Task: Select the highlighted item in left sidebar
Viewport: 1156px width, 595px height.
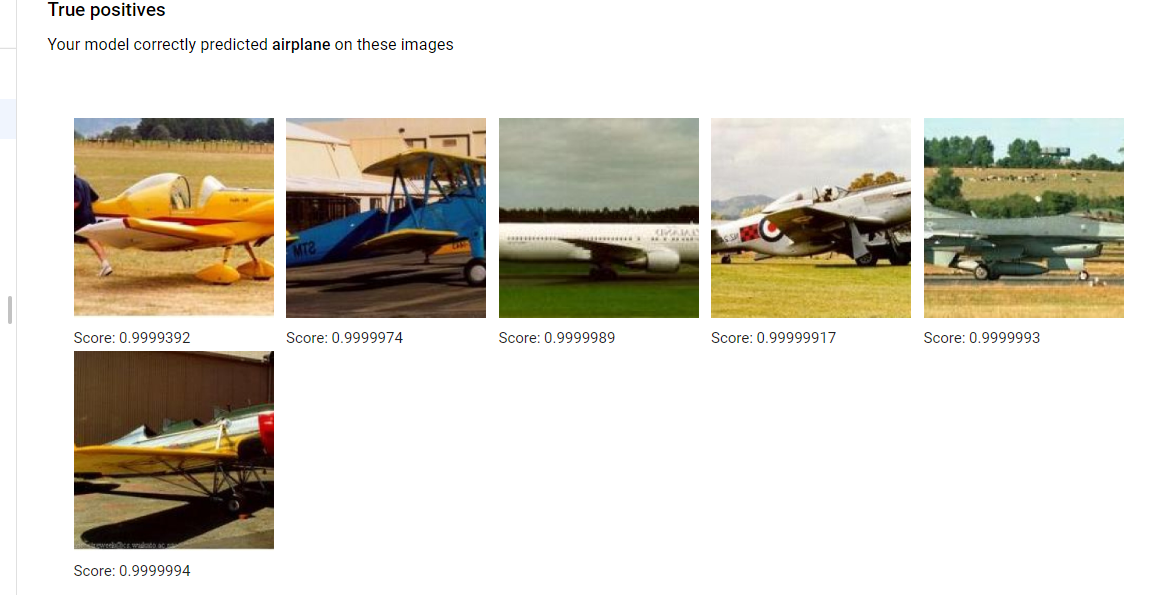Action: click(7, 119)
